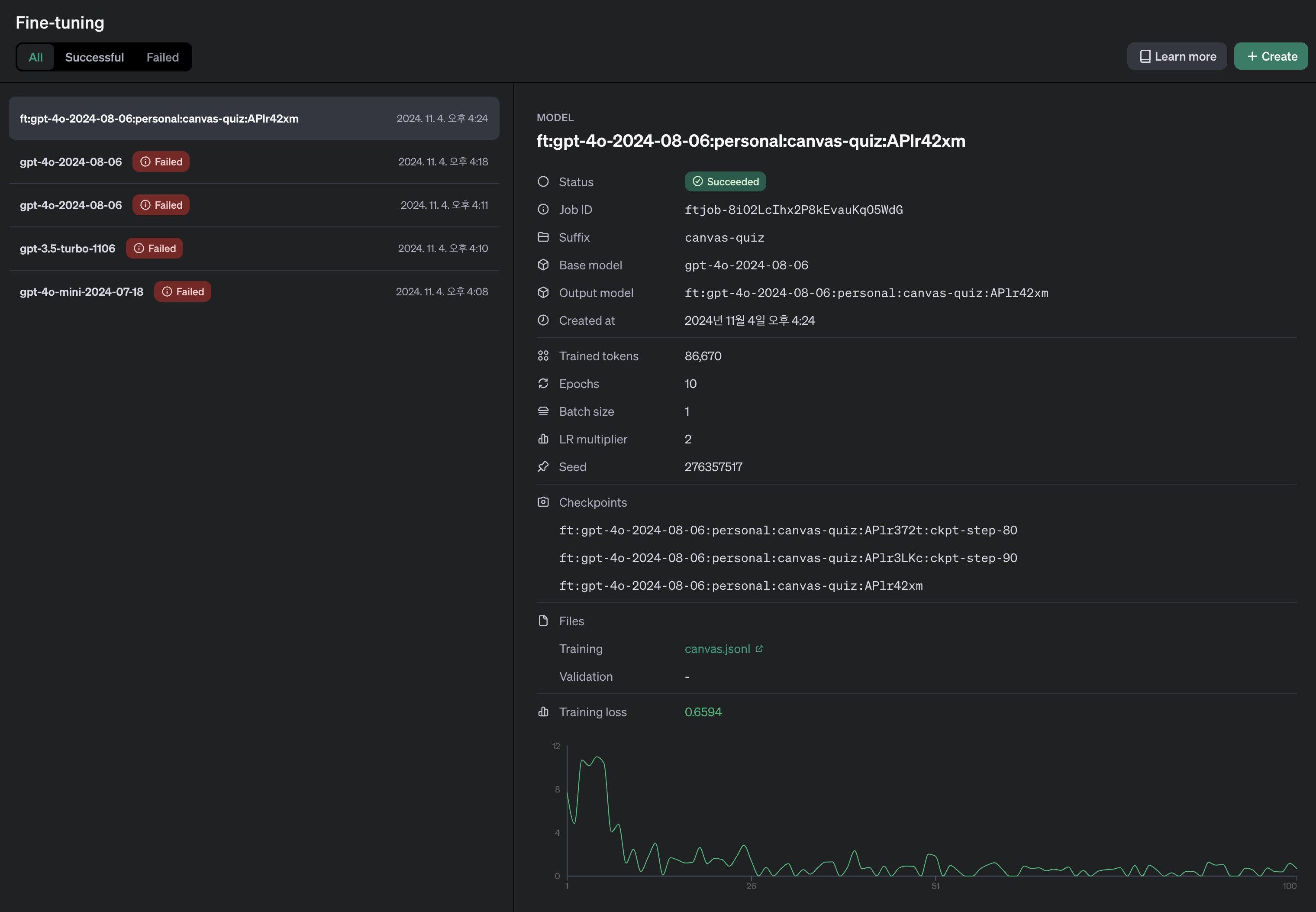The width and height of the screenshot is (1316, 912).
Task: Select the gpt-3.5-turbo-1106 failed job
Action: (254, 249)
